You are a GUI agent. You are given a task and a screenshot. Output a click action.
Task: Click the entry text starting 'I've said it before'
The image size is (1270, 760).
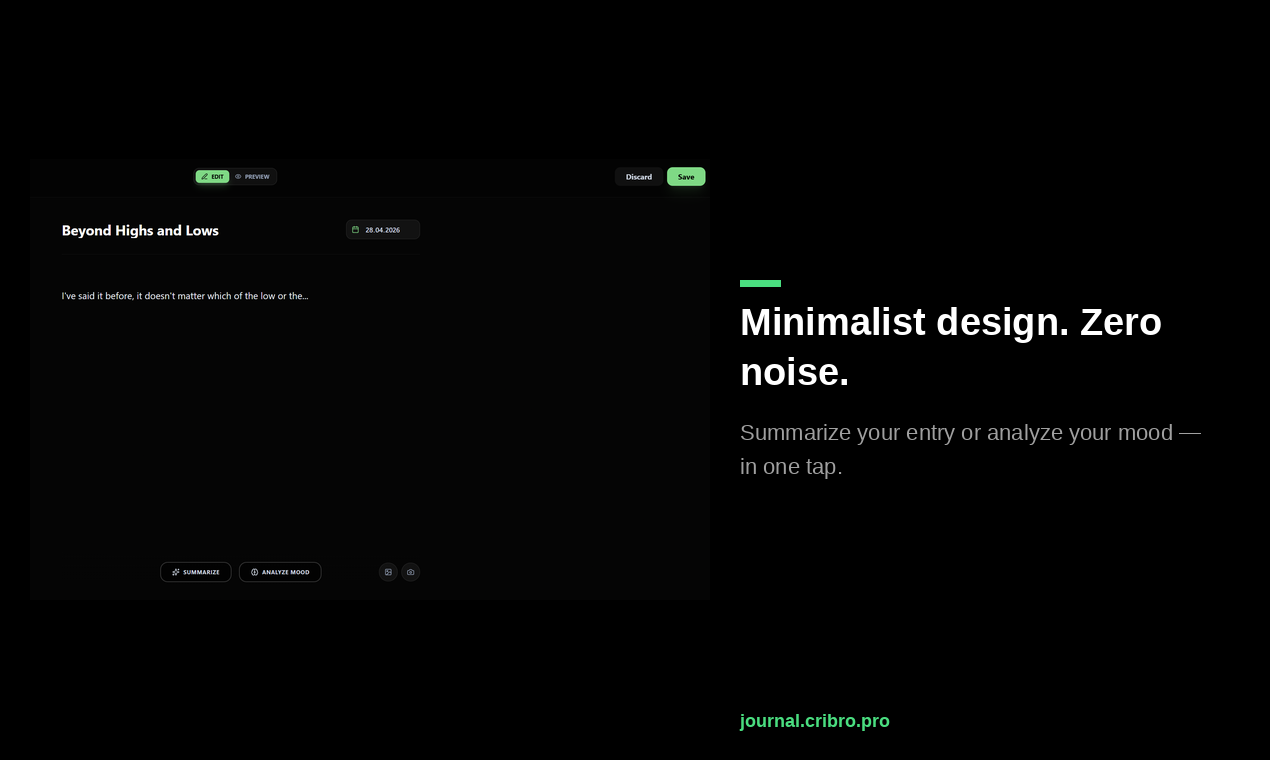point(185,295)
